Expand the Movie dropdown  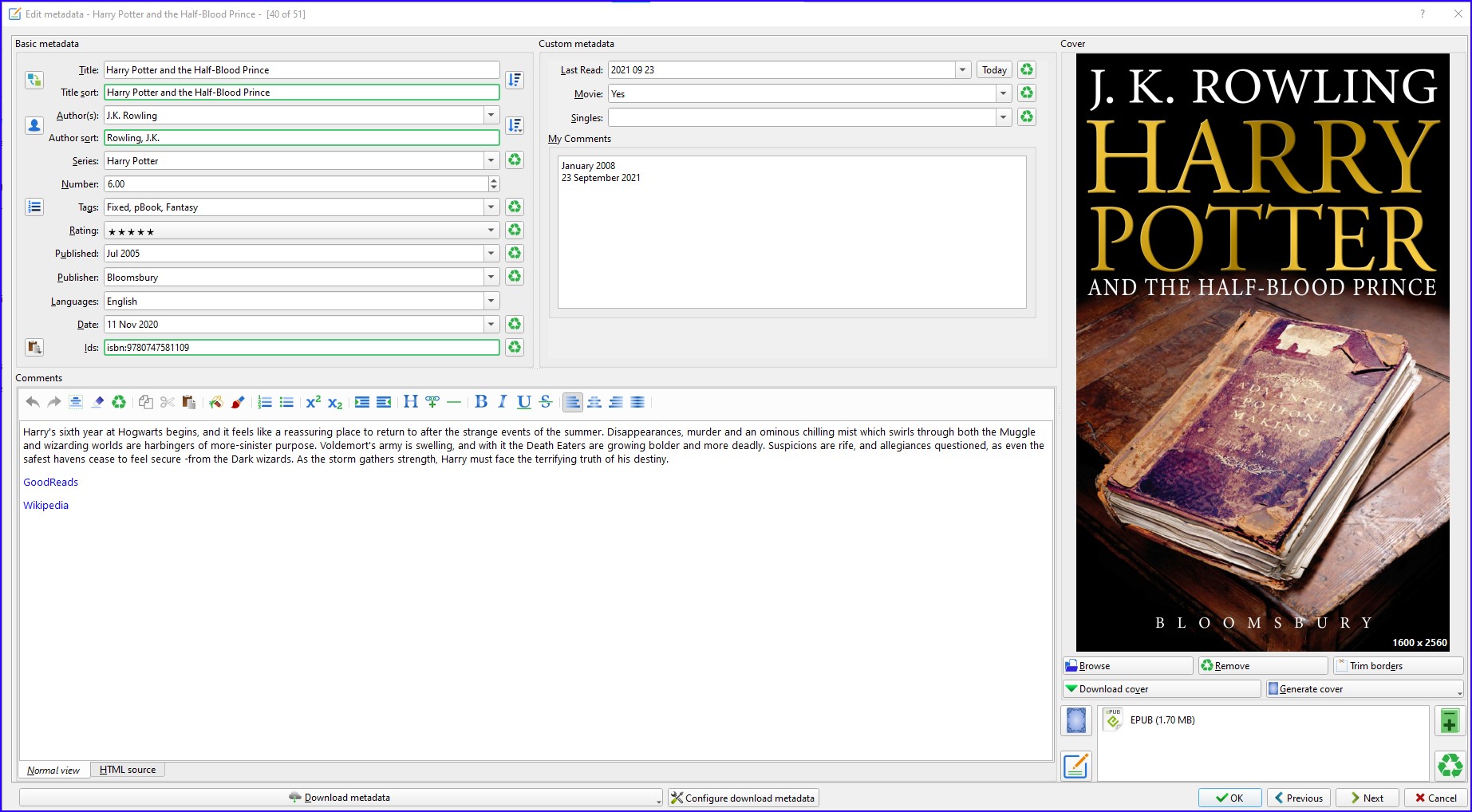pos(1003,93)
